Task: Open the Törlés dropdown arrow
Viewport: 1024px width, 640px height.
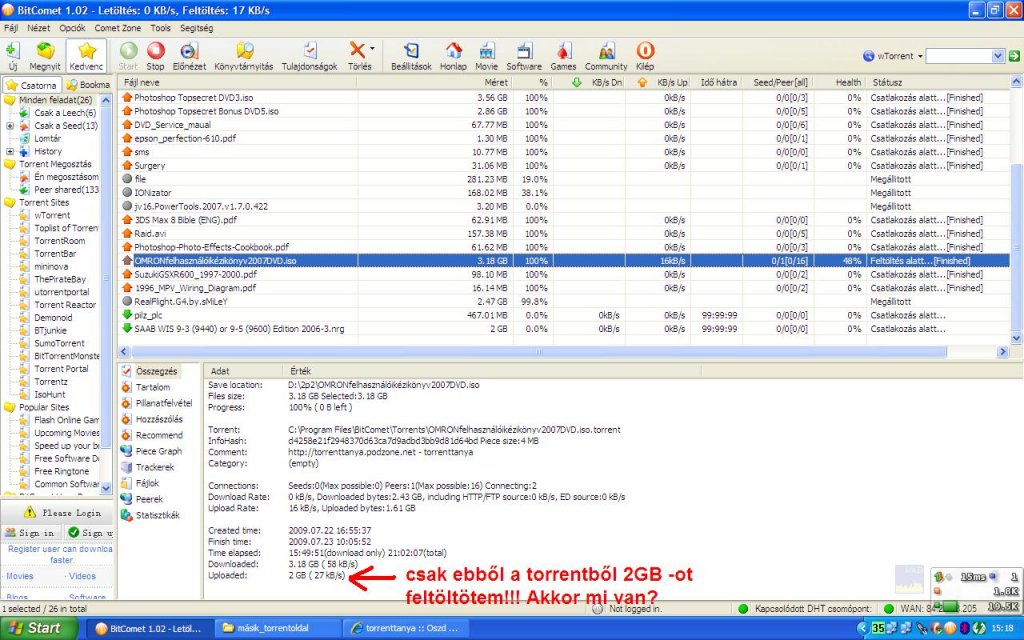Action: 372,49
